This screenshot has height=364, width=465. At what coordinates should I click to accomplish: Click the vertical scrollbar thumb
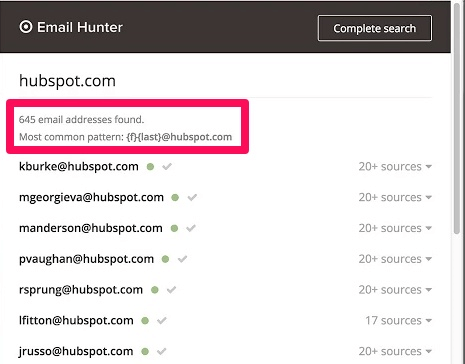tap(457, 118)
